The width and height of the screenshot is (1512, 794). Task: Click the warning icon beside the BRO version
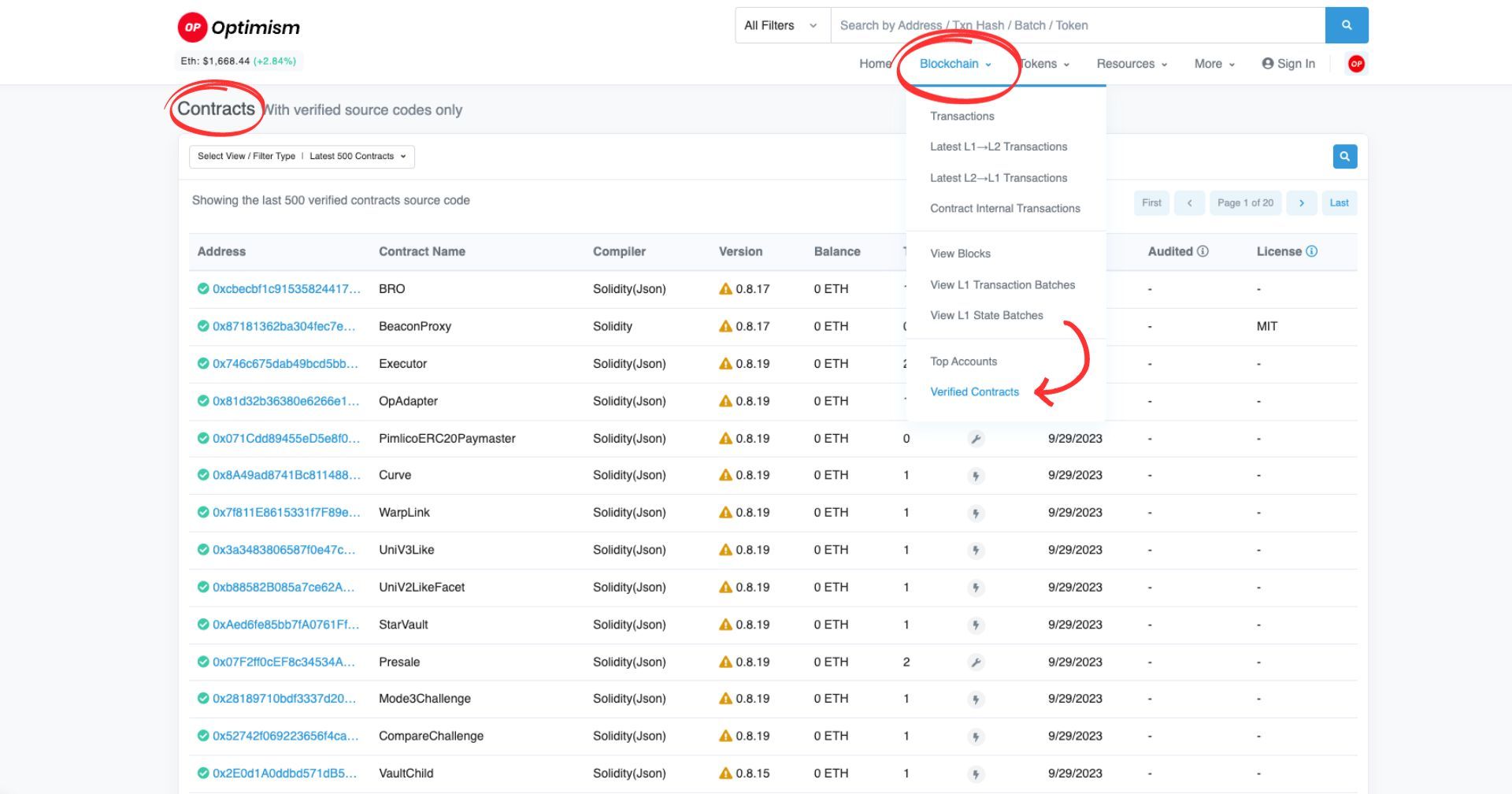(725, 289)
